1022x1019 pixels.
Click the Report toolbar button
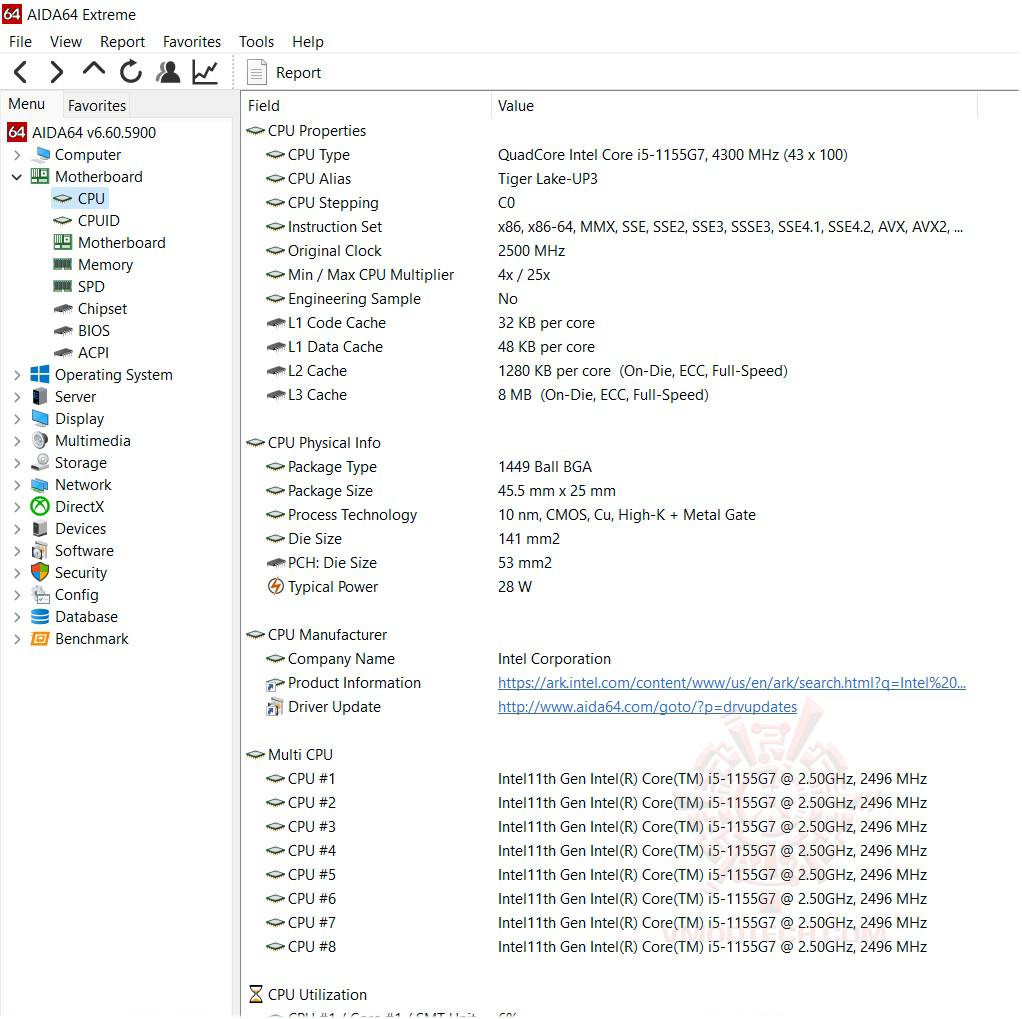(284, 72)
